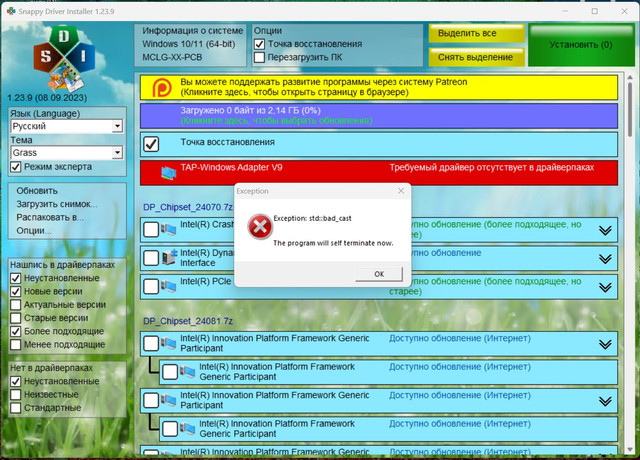Click the red TAP-Windows Adapter V9 row
This screenshot has width=640, height=460.
point(379,173)
